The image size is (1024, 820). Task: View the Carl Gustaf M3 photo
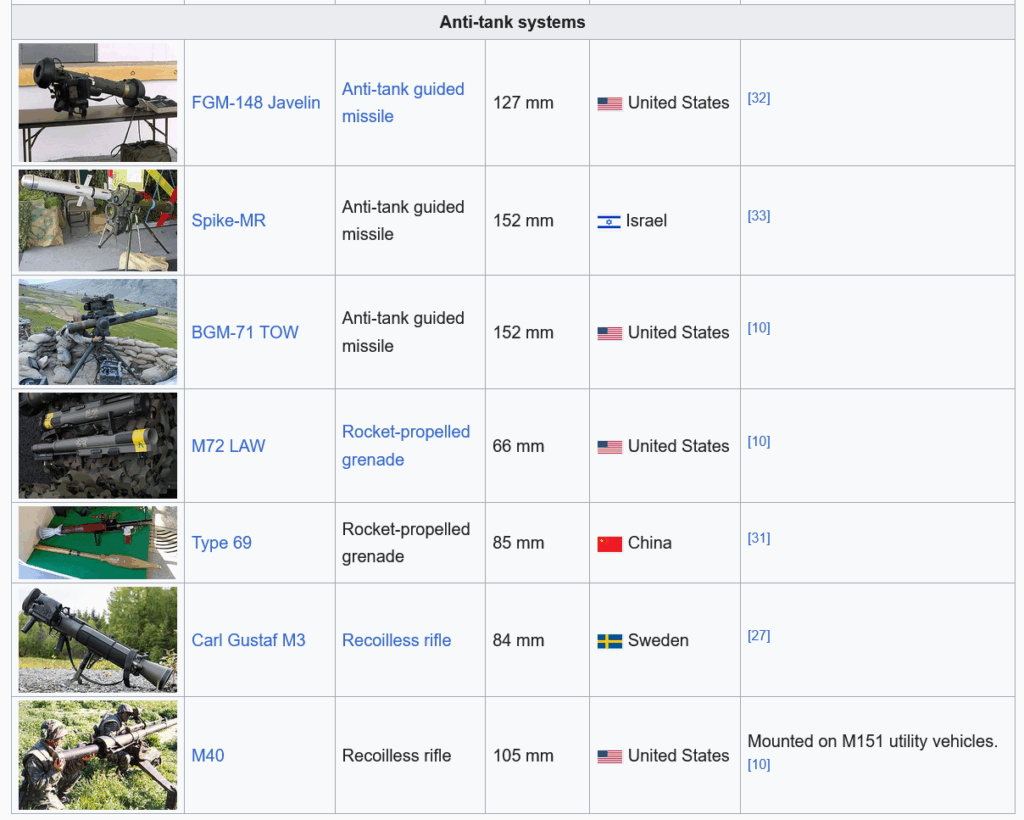(98, 640)
